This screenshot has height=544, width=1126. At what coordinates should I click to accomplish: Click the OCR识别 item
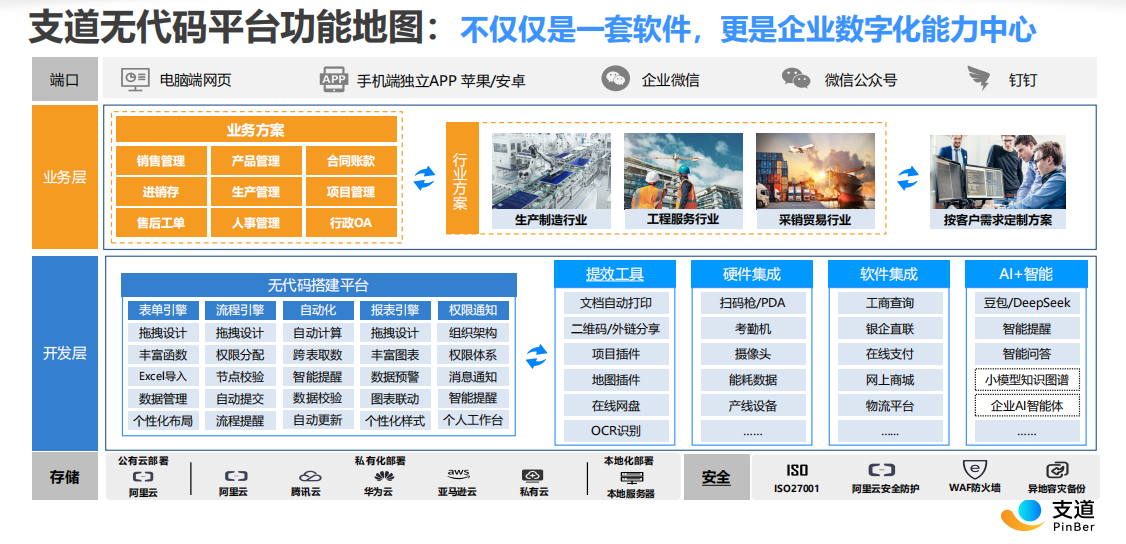(x=616, y=431)
